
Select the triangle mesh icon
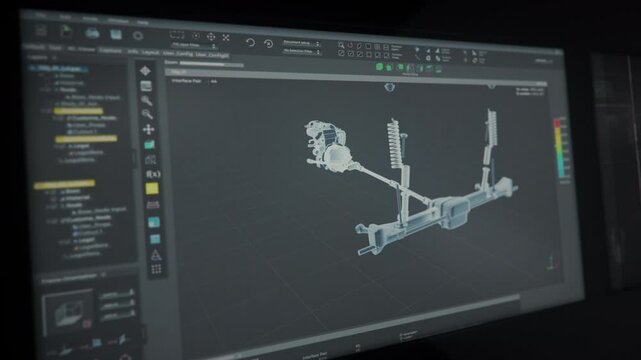pyautogui.click(x=156, y=255)
